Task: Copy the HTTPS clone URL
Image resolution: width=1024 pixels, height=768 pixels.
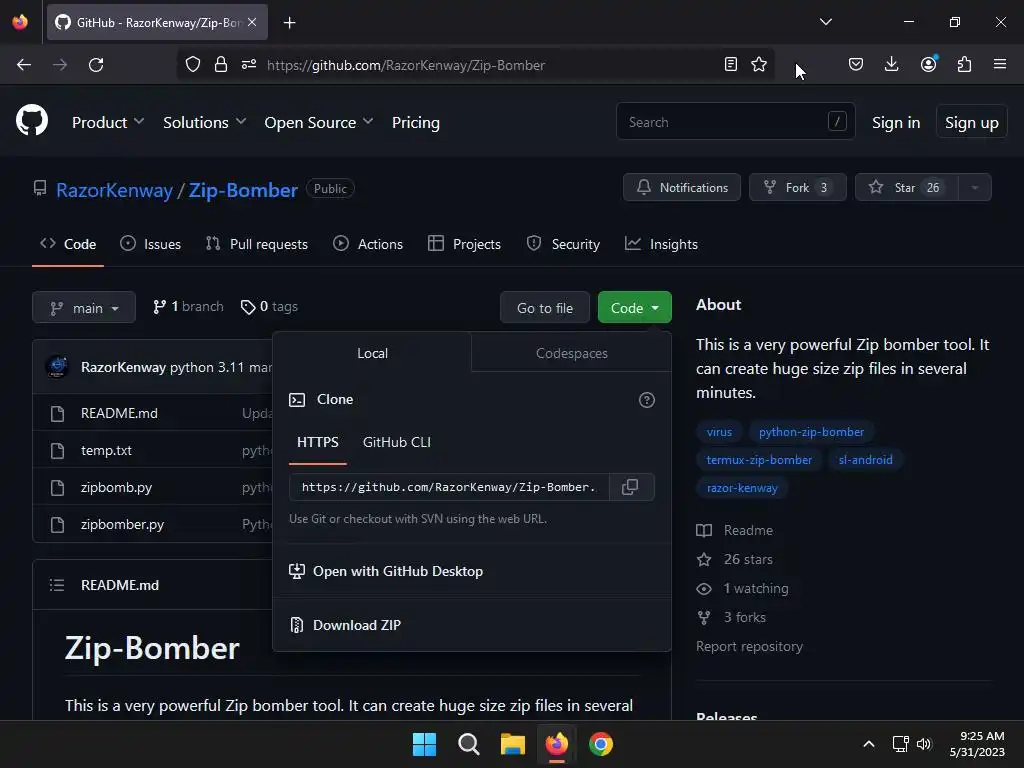Action: [630, 487]
